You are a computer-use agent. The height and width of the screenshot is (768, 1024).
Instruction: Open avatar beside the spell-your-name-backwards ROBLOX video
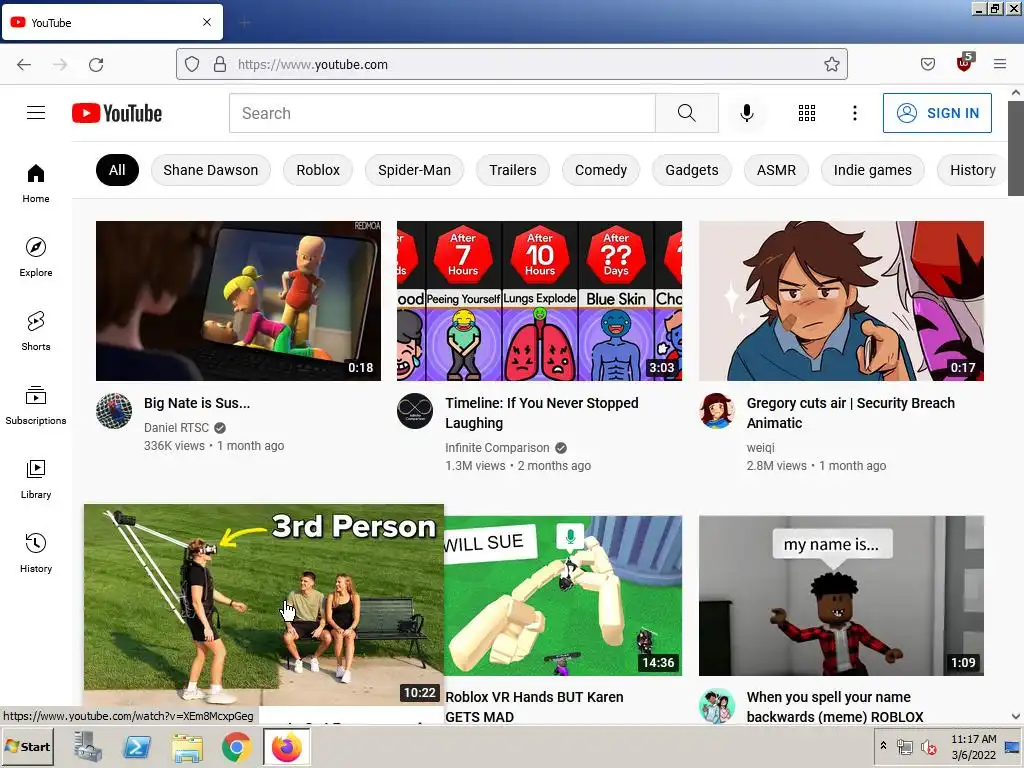pyautogui.click(x=716, y=705)
